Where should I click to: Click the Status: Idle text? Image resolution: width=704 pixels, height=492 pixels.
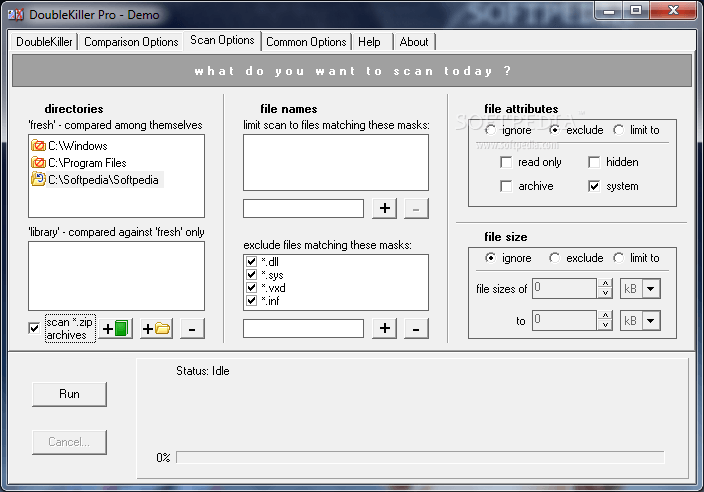pyautogui.click(x=203, y=371)
